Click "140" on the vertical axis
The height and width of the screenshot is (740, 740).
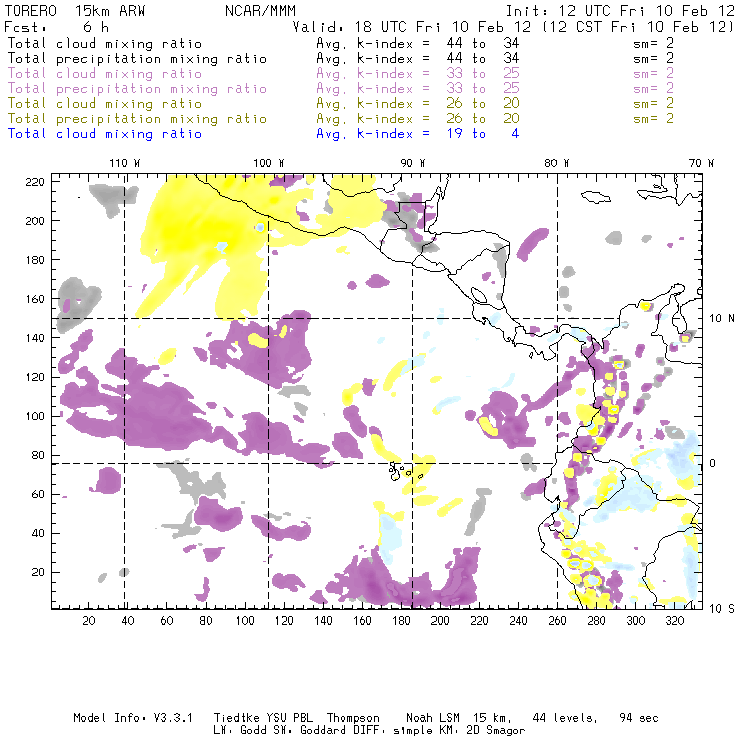pos(34,338)
